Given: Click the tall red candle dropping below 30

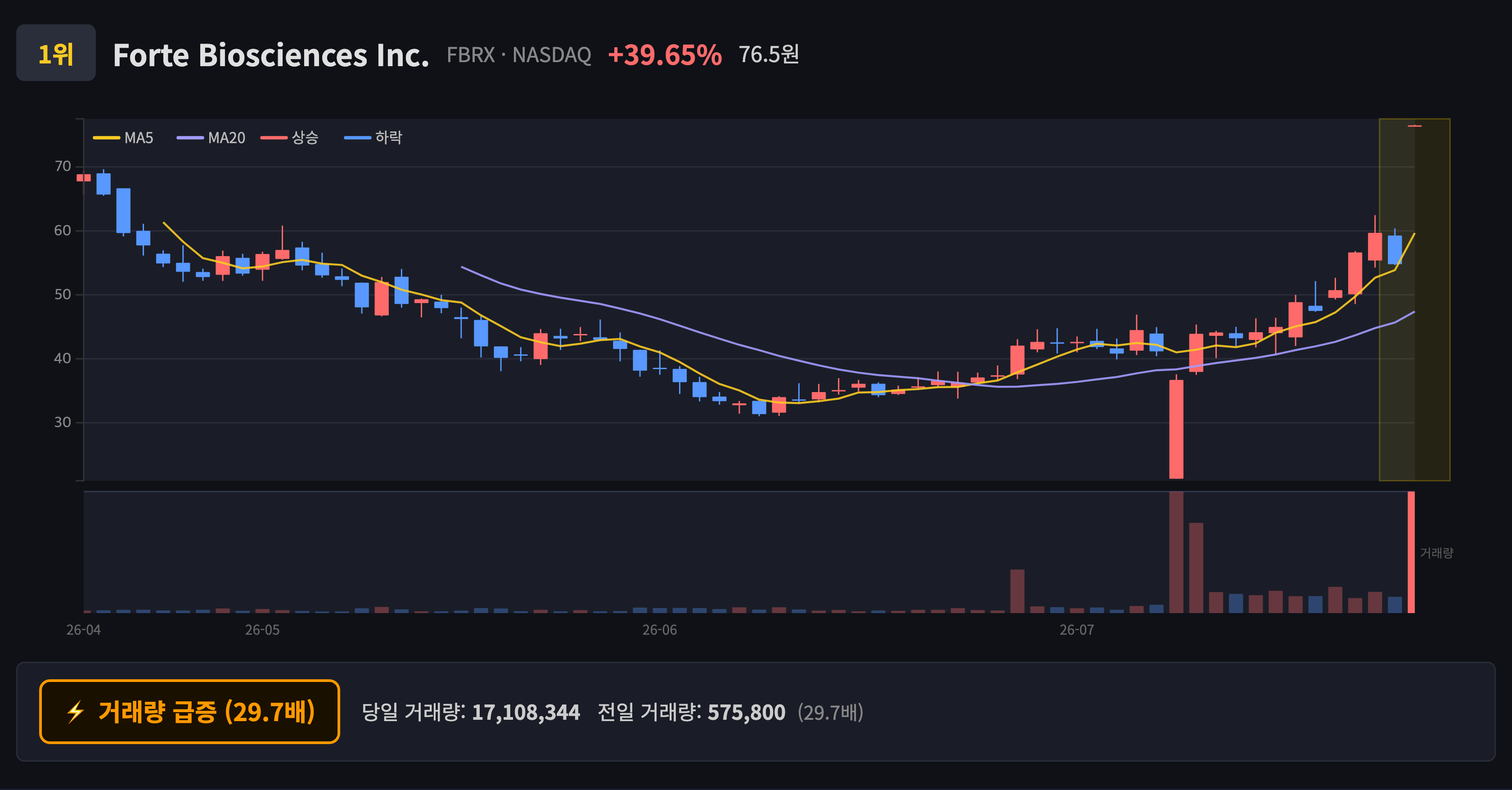Looking at the screenshot, I should (1176, 429).
